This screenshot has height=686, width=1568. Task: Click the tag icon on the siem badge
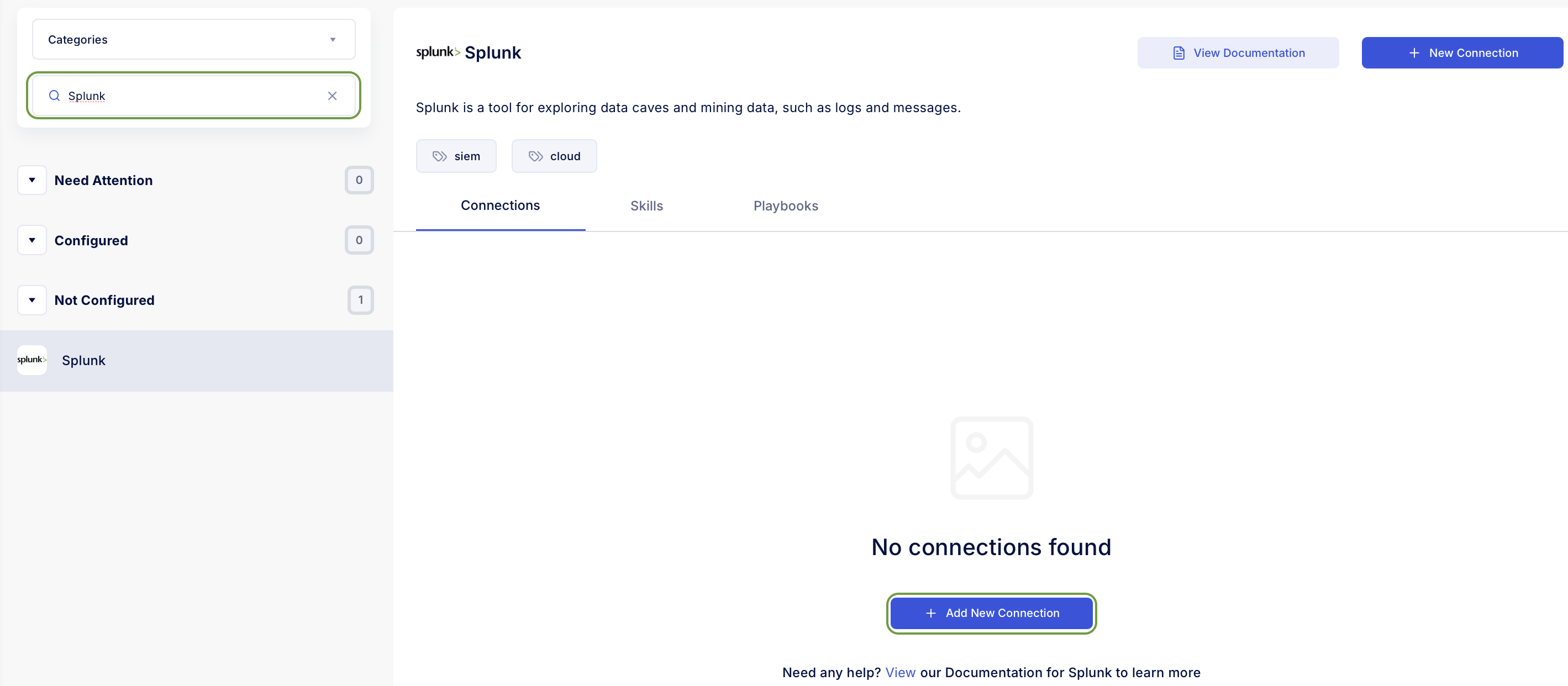point(439,156)
